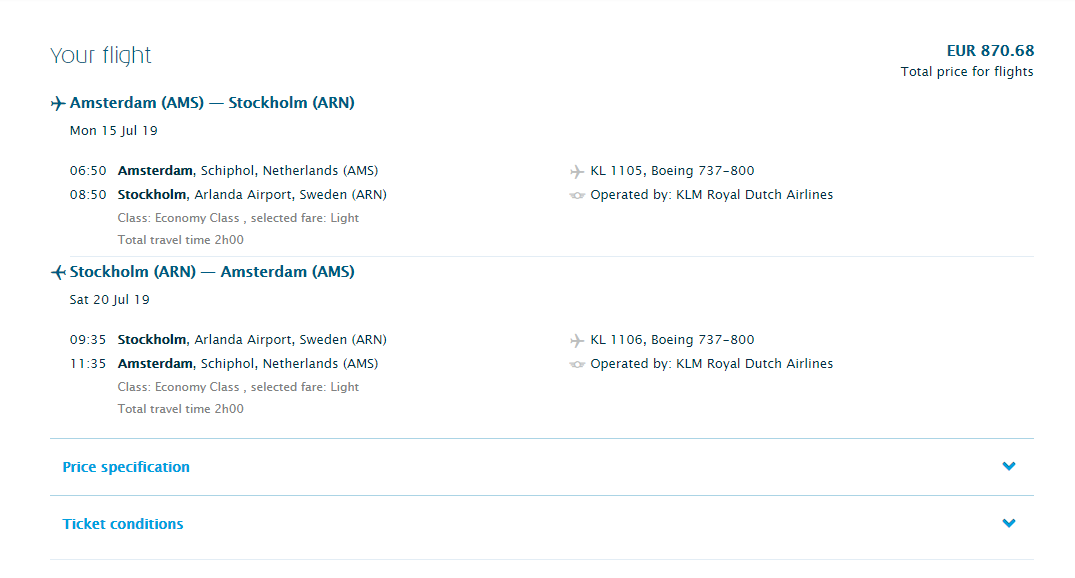Screen dimensions: 1075x578
Task: Click the small plane icon beside KL 1105
Action: (577, 171)
